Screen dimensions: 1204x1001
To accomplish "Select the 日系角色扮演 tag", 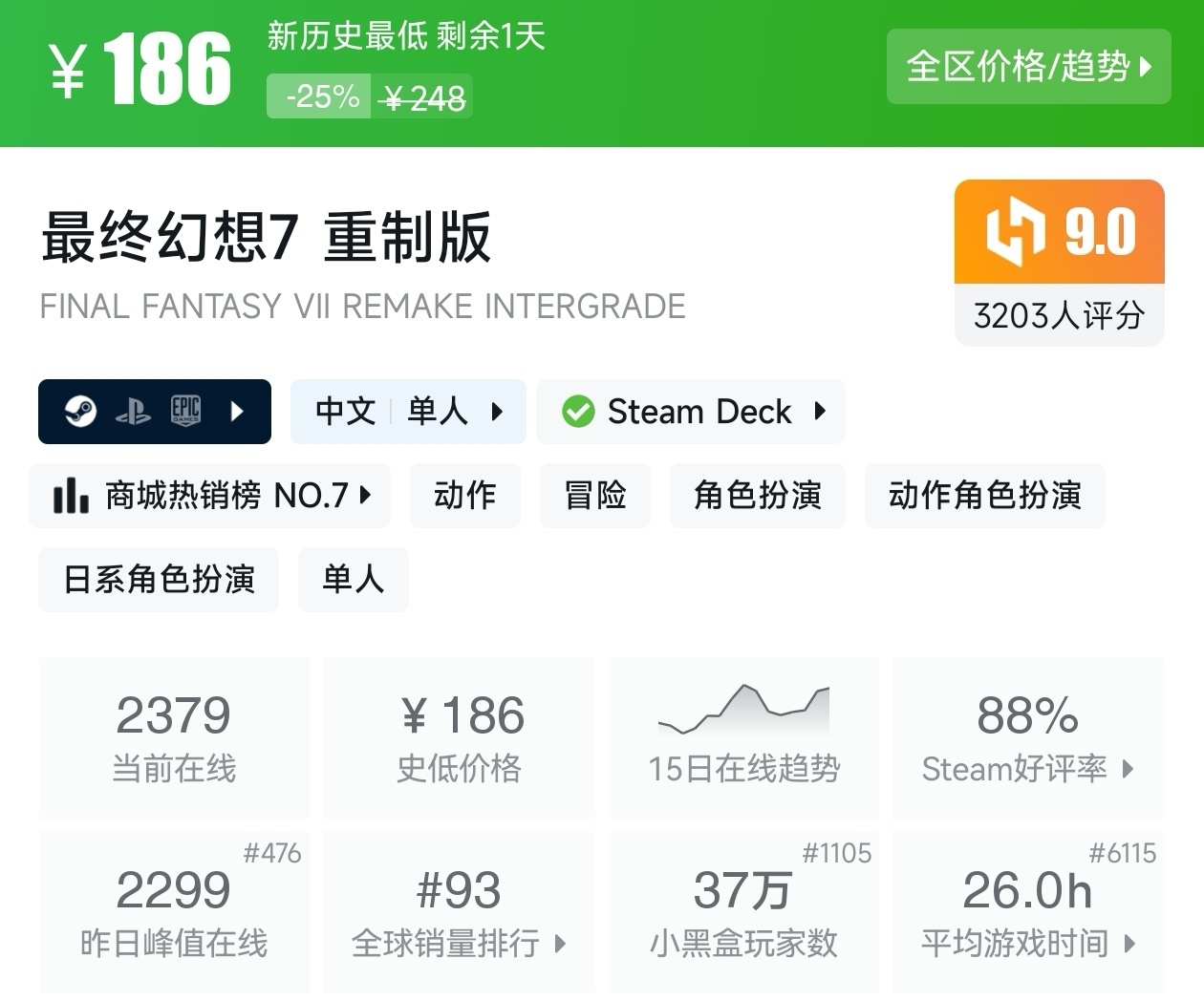I will [159, 580].
